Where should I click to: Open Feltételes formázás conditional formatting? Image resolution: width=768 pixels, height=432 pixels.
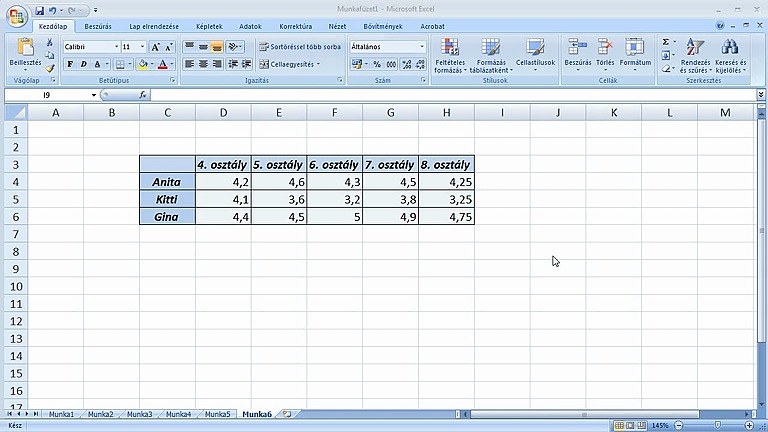(449, 56)
